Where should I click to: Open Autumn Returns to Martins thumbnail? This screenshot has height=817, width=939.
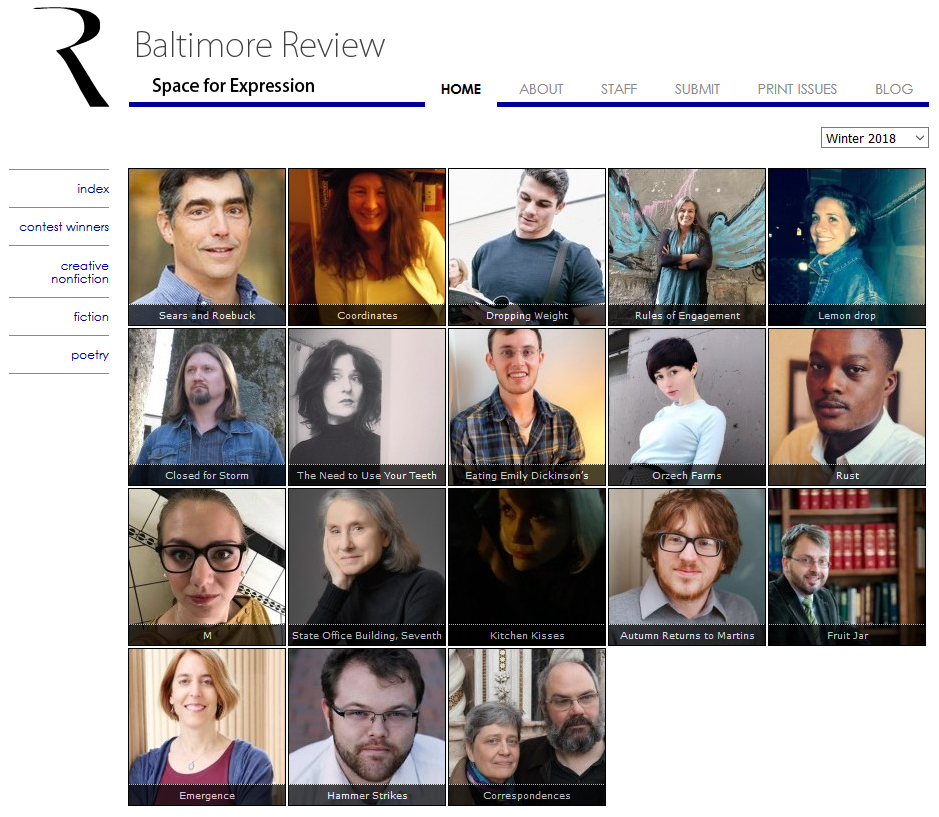687,567
